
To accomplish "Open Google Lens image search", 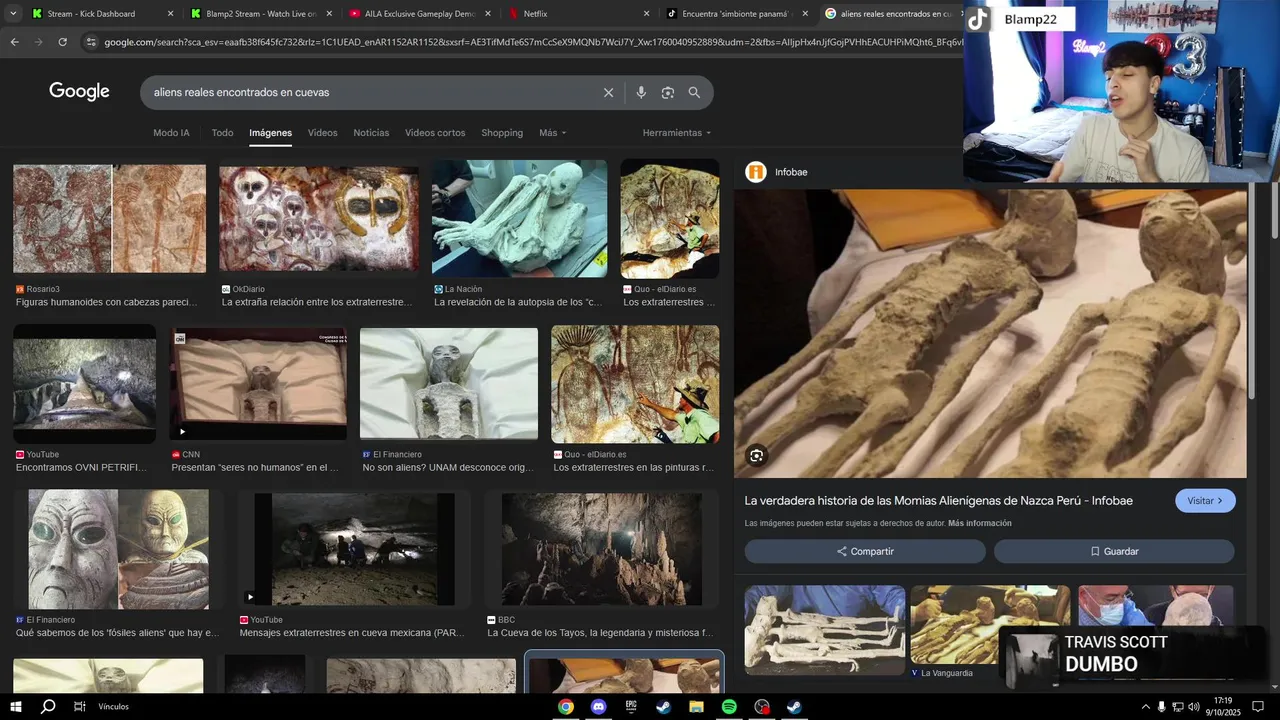I will (x=668, y=93).
